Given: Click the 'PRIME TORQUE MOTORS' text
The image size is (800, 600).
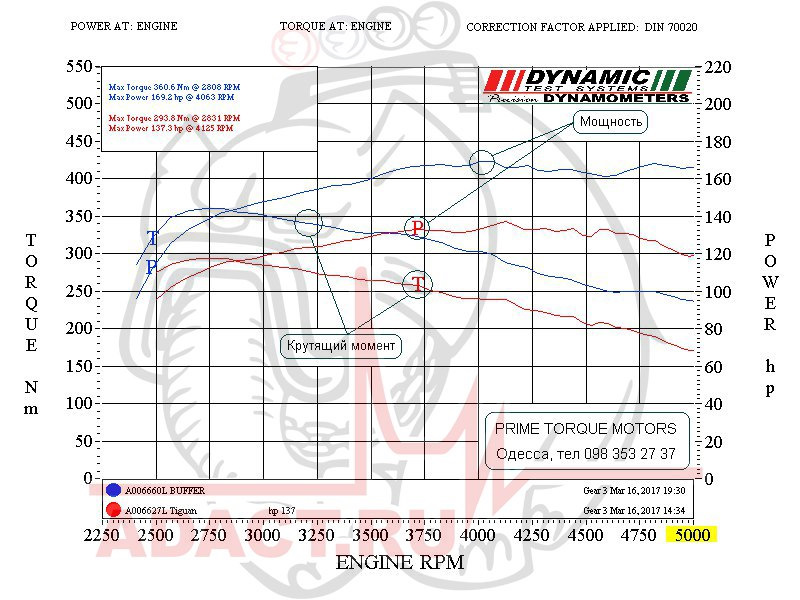Looking at the screenshot, I should (x=585, y=429).
